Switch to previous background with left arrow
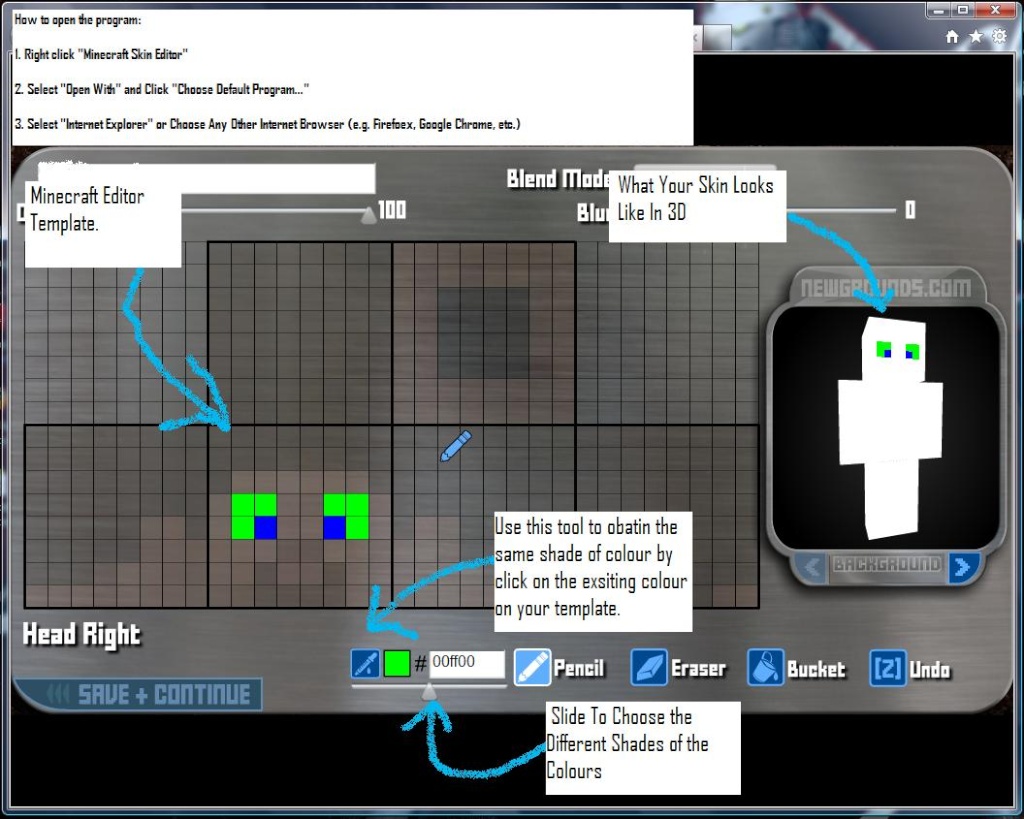Viewport: 1024px width, 819px height. click(810, 567)
